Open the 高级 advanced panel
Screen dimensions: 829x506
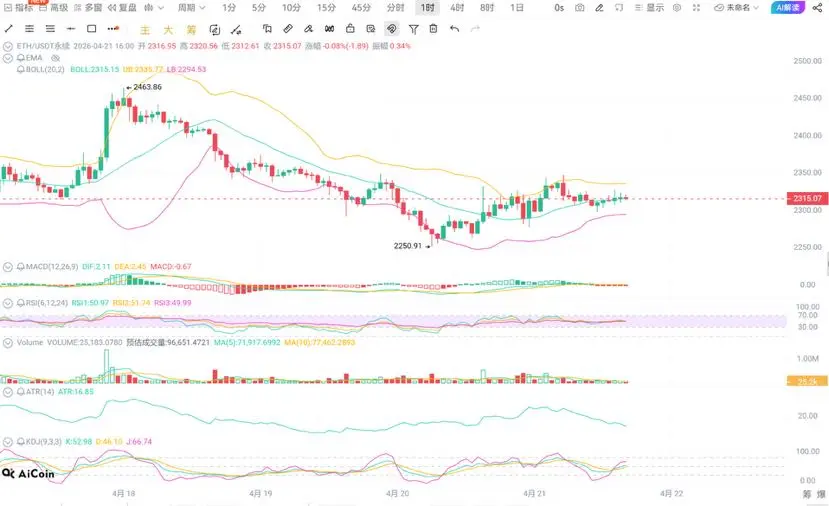click(53, 7)
